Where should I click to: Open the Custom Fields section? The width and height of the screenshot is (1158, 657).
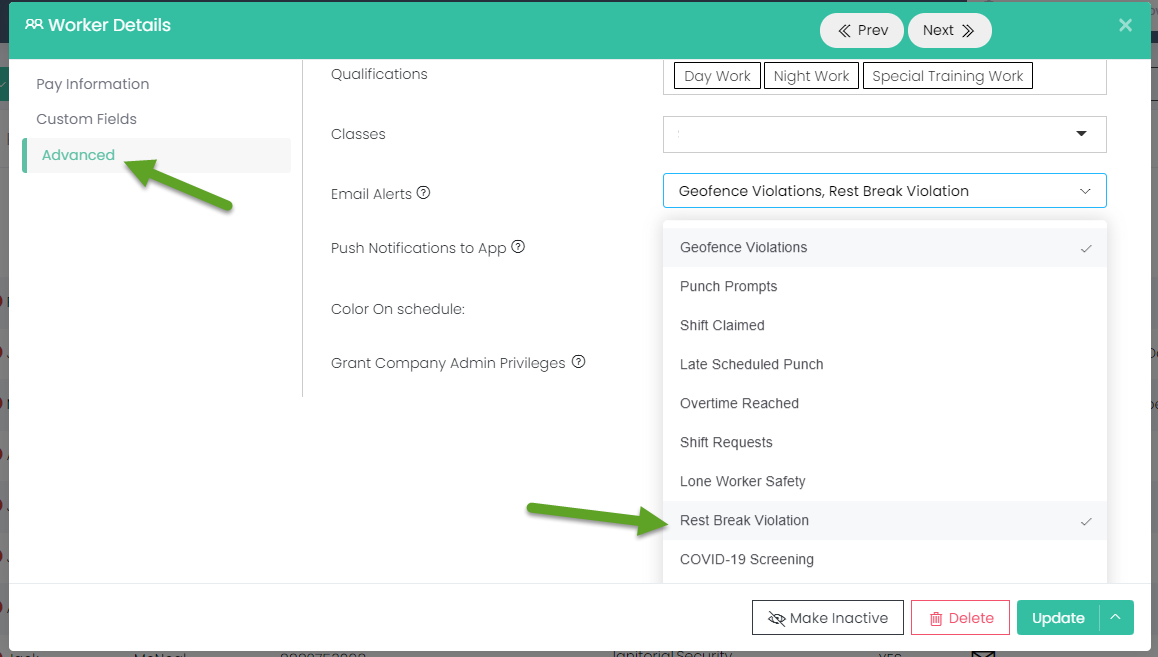pyautogui.click(x=87, y=119)
